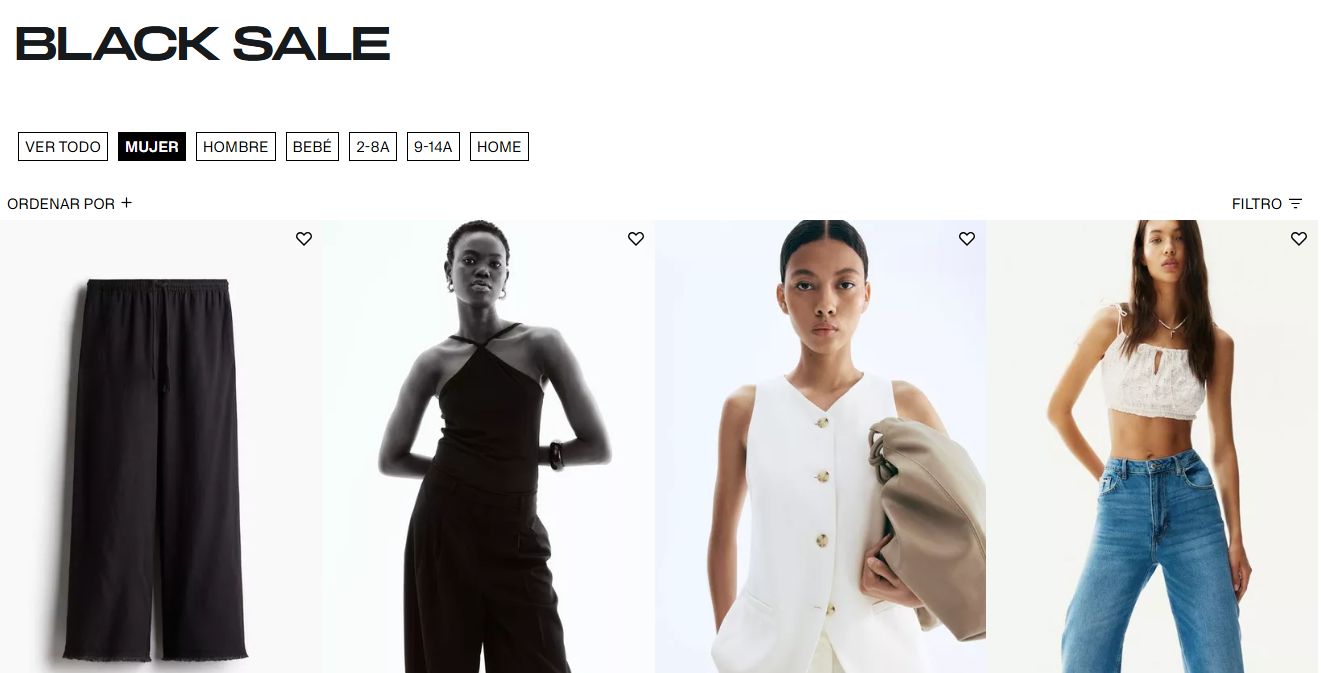Expand the ORDENAR POR sorting options
The width and height of the screenshot is (1321, 673).
(69, 204)
